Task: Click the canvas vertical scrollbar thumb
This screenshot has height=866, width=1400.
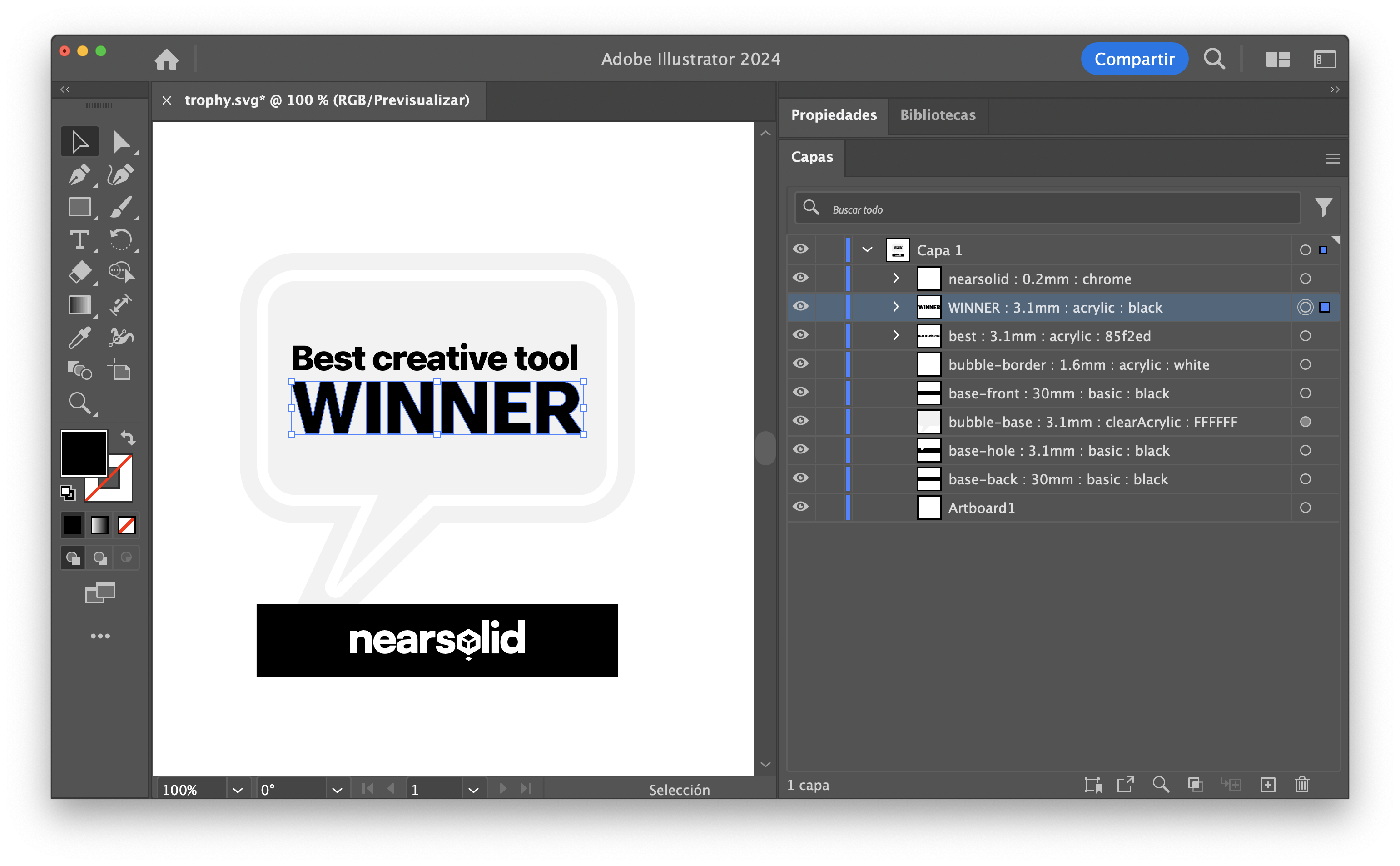Action: [765, 448]
